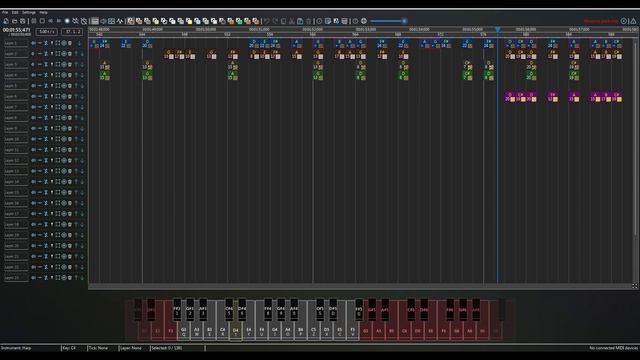Viewport: 640px width, 360px height.
Task: Click the triangle icon at the toolbar's far right
Action: (x=633, y=21)
